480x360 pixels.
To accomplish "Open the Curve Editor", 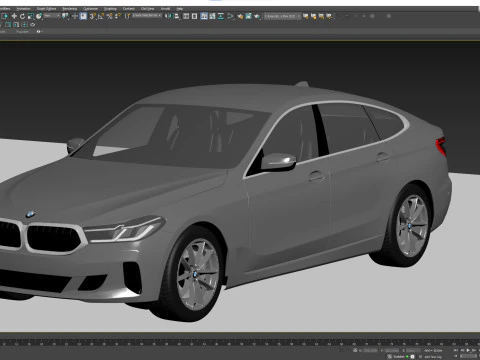I will [212, 16].
